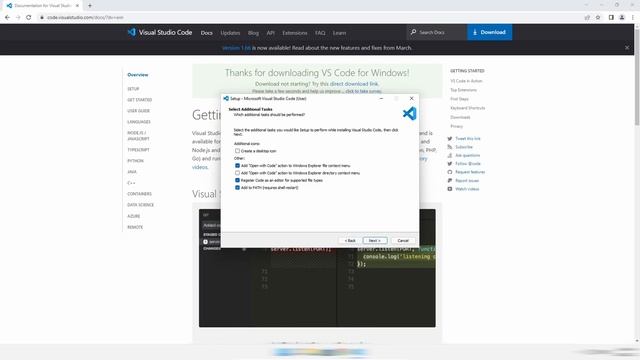Click the browser forward arrow
Viewport: 640px width, 360px height.
(x=18, y=18)
